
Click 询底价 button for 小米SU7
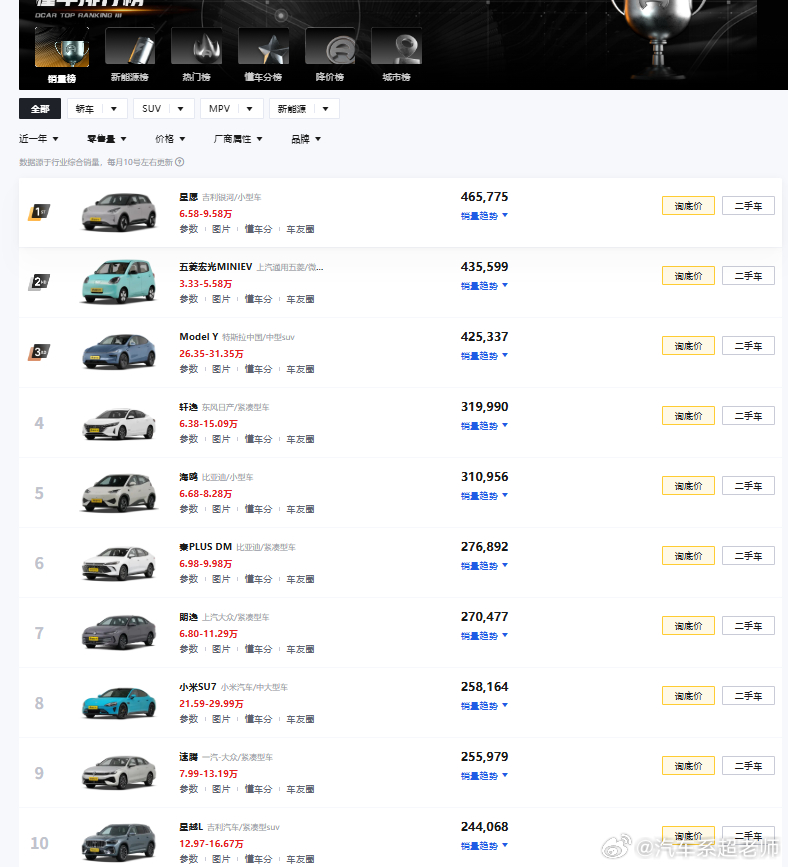[688, 696]
